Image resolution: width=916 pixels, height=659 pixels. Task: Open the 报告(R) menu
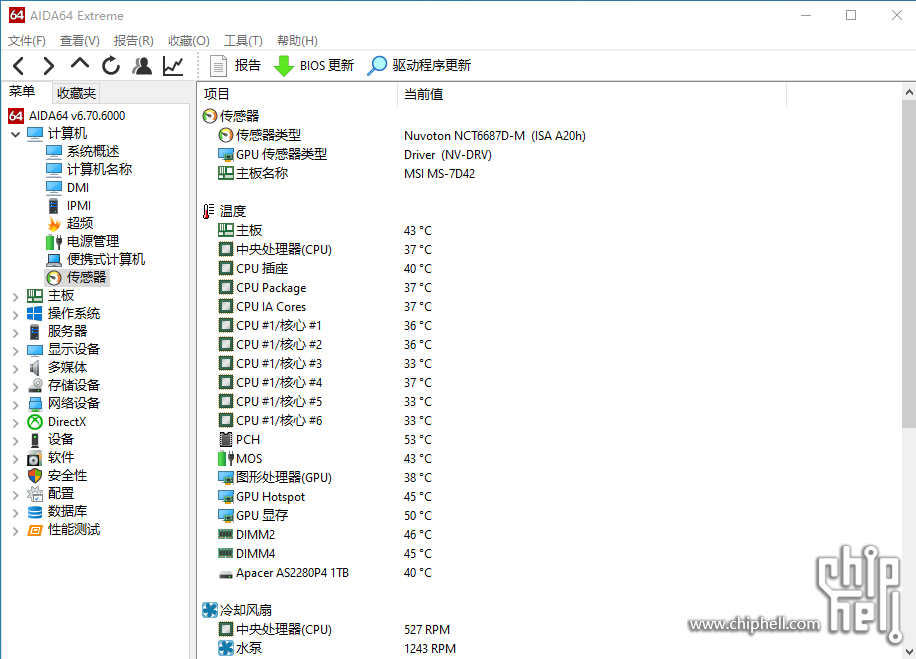click(x=133, y=40)
